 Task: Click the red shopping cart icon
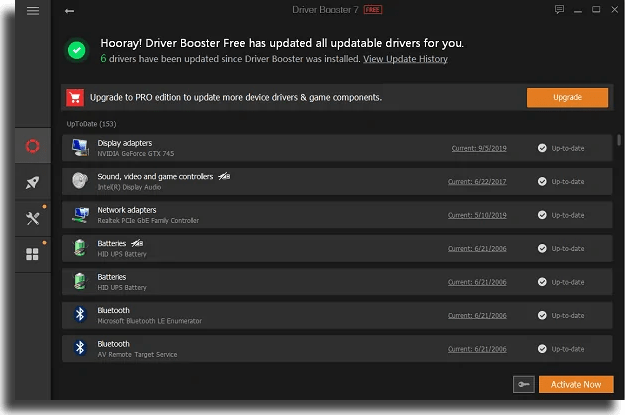(75, 97)
